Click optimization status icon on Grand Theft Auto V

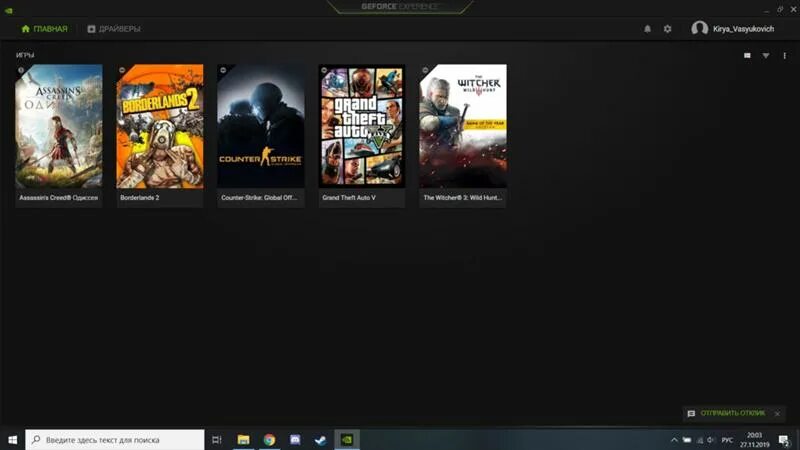tap(324, 70)
